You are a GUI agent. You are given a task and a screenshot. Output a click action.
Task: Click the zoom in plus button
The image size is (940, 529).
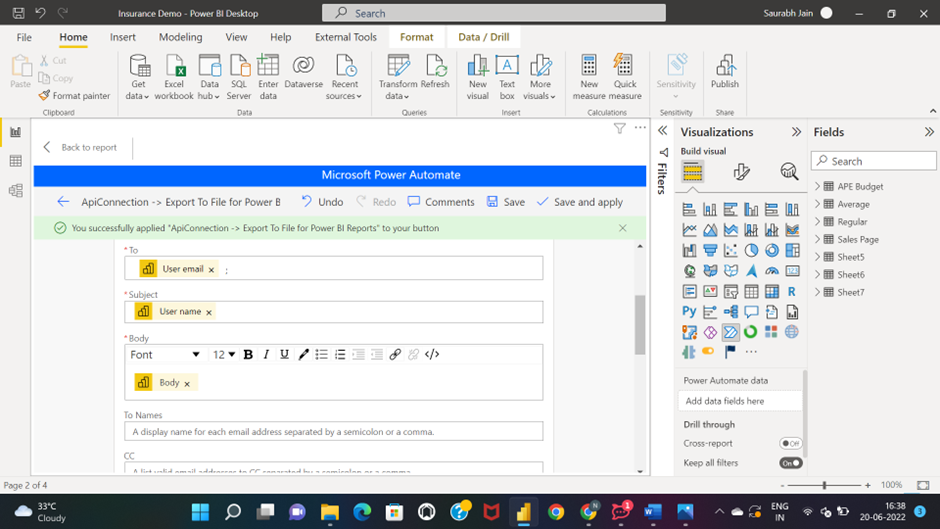[x=867, y=485]
